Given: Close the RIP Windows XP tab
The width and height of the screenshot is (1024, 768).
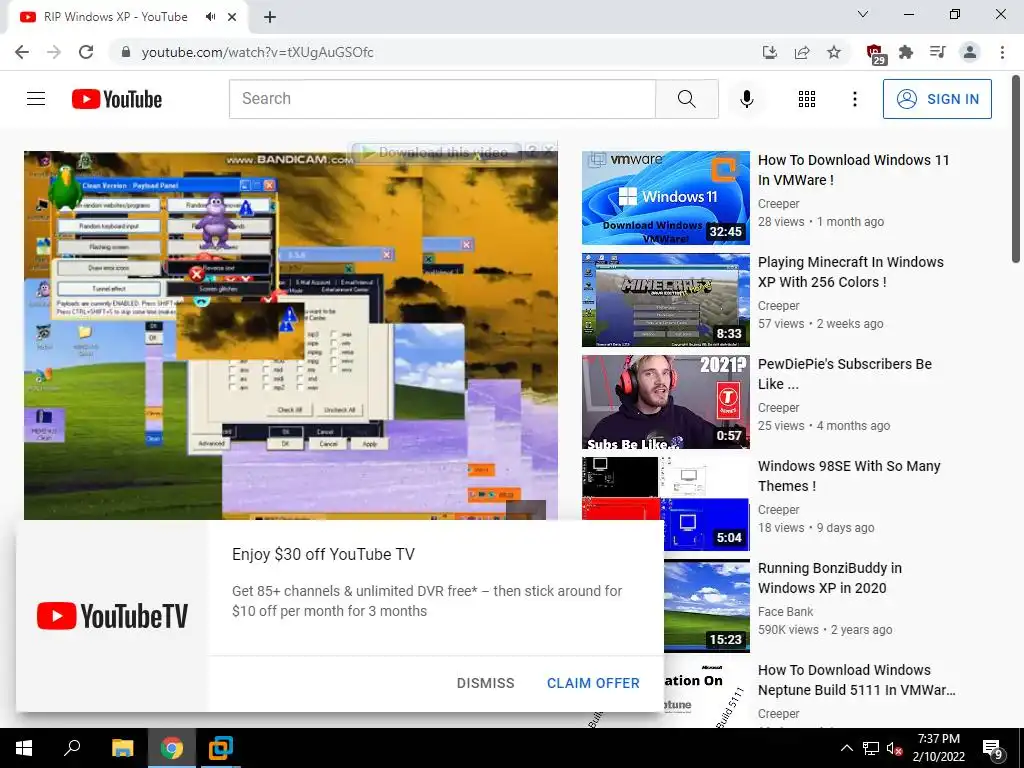Looking at the screenshot, I should [232, 17].
